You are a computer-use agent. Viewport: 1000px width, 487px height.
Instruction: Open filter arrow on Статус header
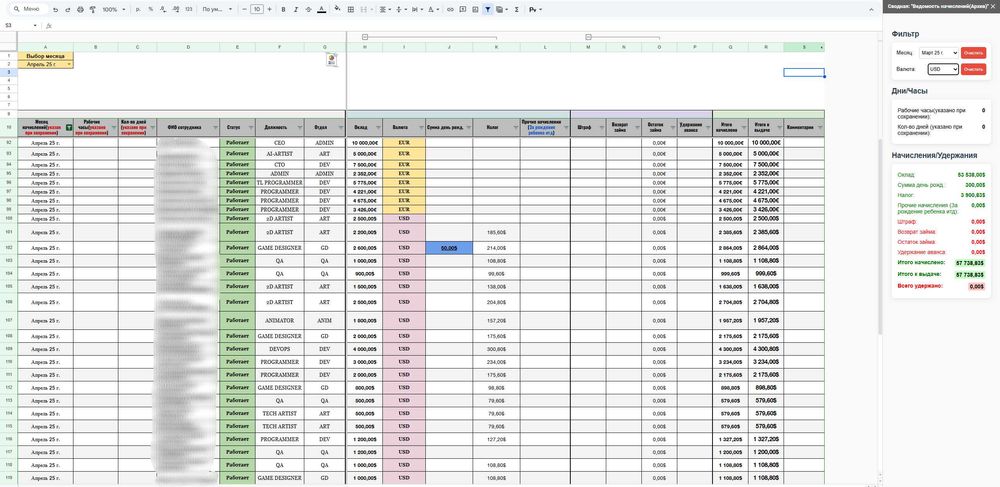[251, 128]
